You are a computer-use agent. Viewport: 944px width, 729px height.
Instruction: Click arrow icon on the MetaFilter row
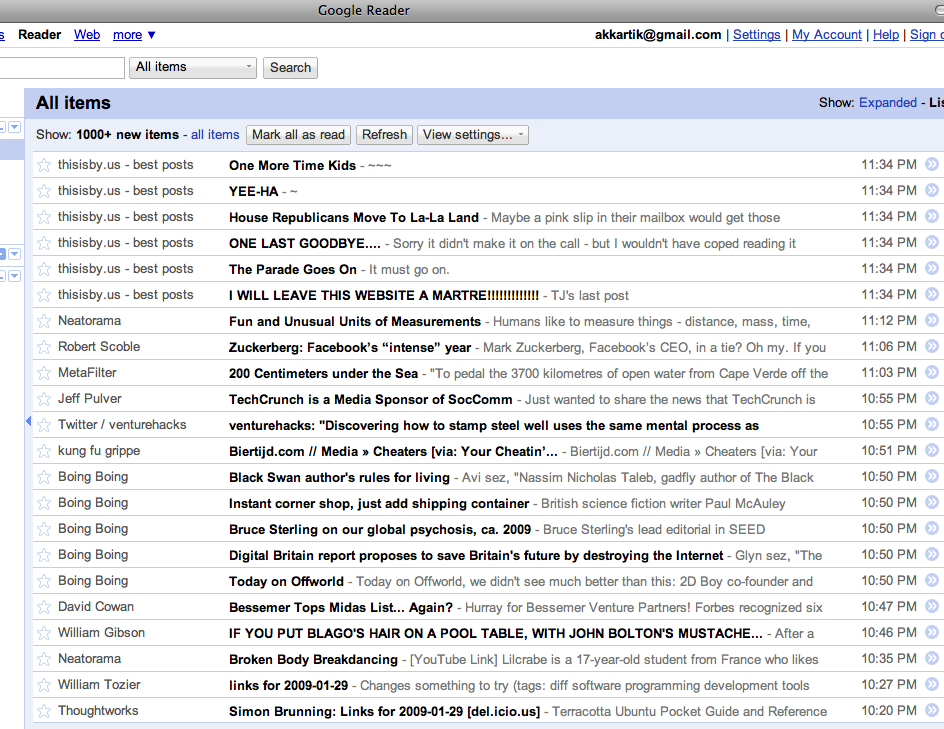pos(931,372)
